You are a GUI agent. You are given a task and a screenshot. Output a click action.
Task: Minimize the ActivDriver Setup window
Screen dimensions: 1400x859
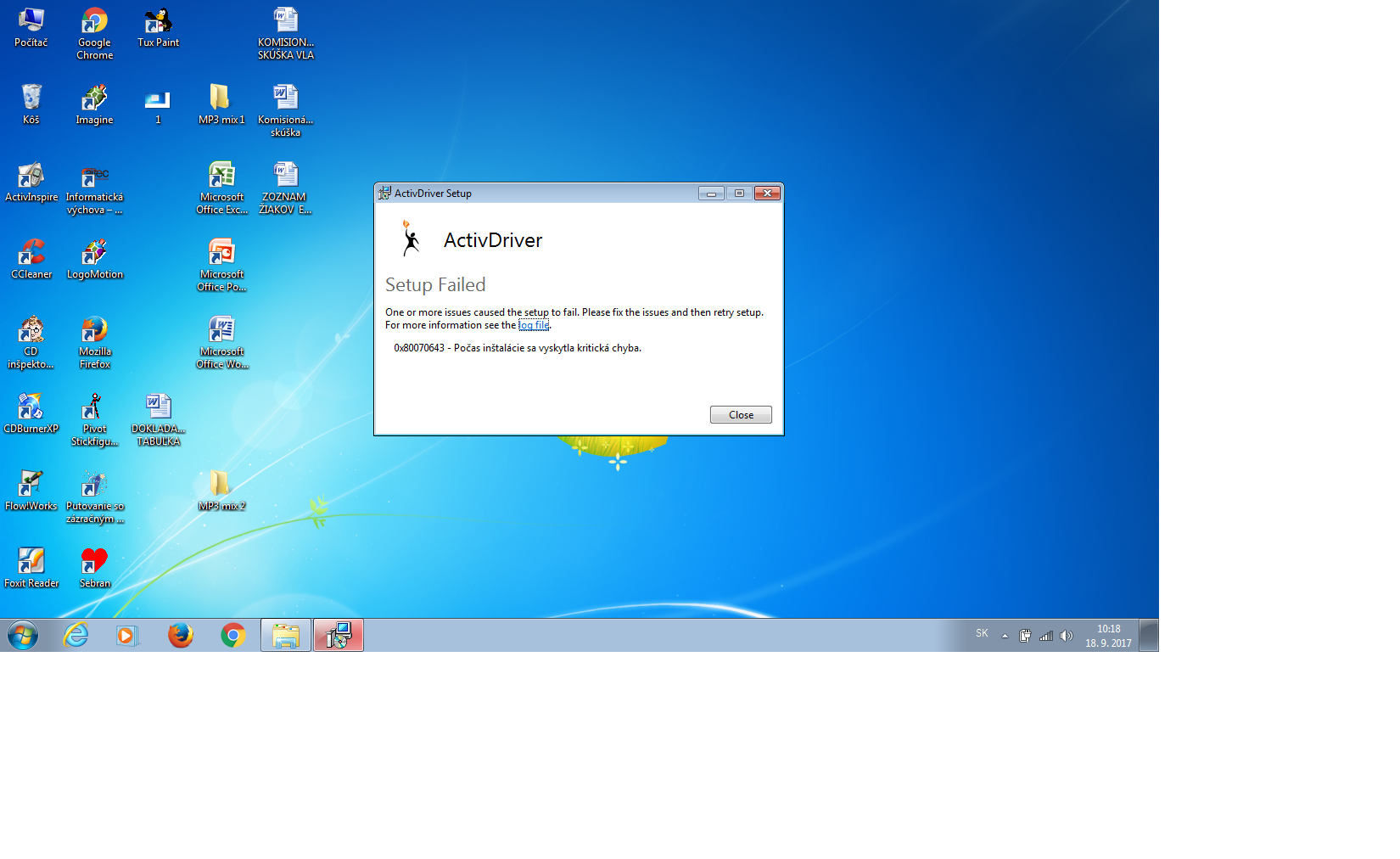tap(711, 194)
